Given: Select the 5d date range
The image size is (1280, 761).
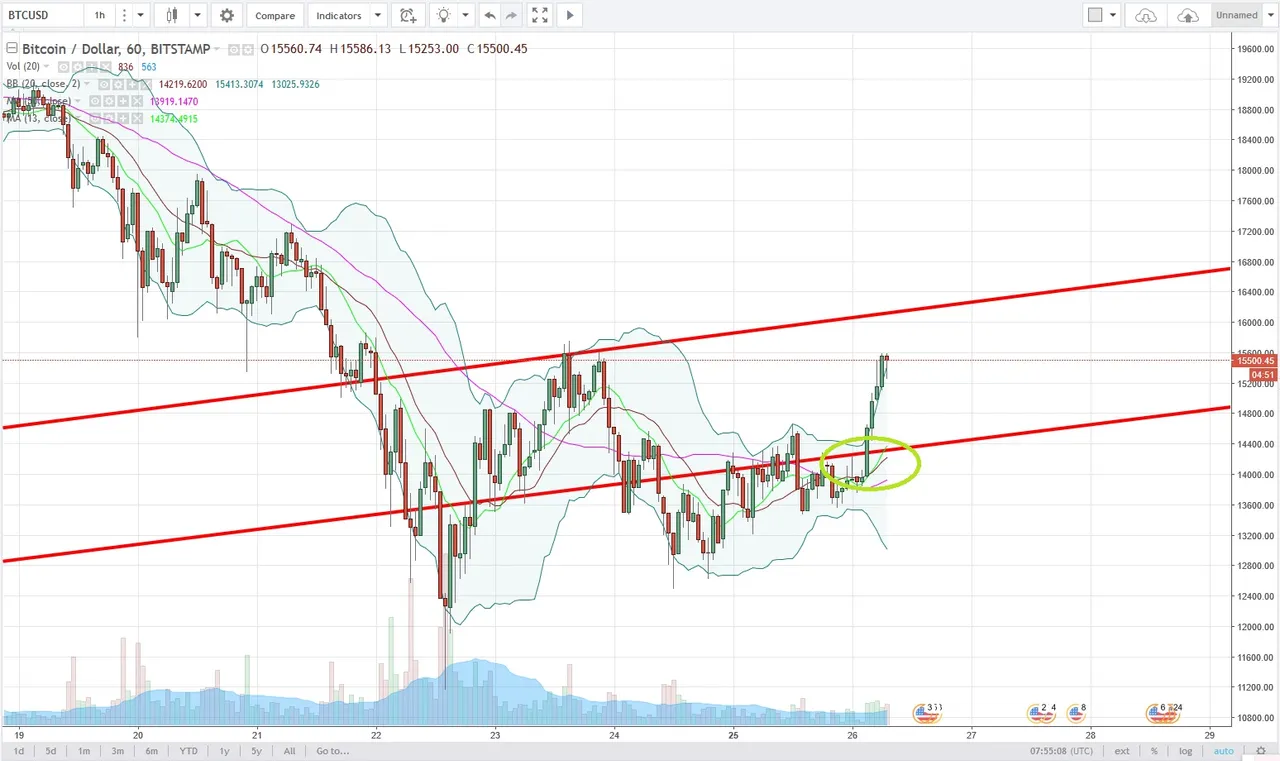Looking at the screenshot, I should (50, 750).
